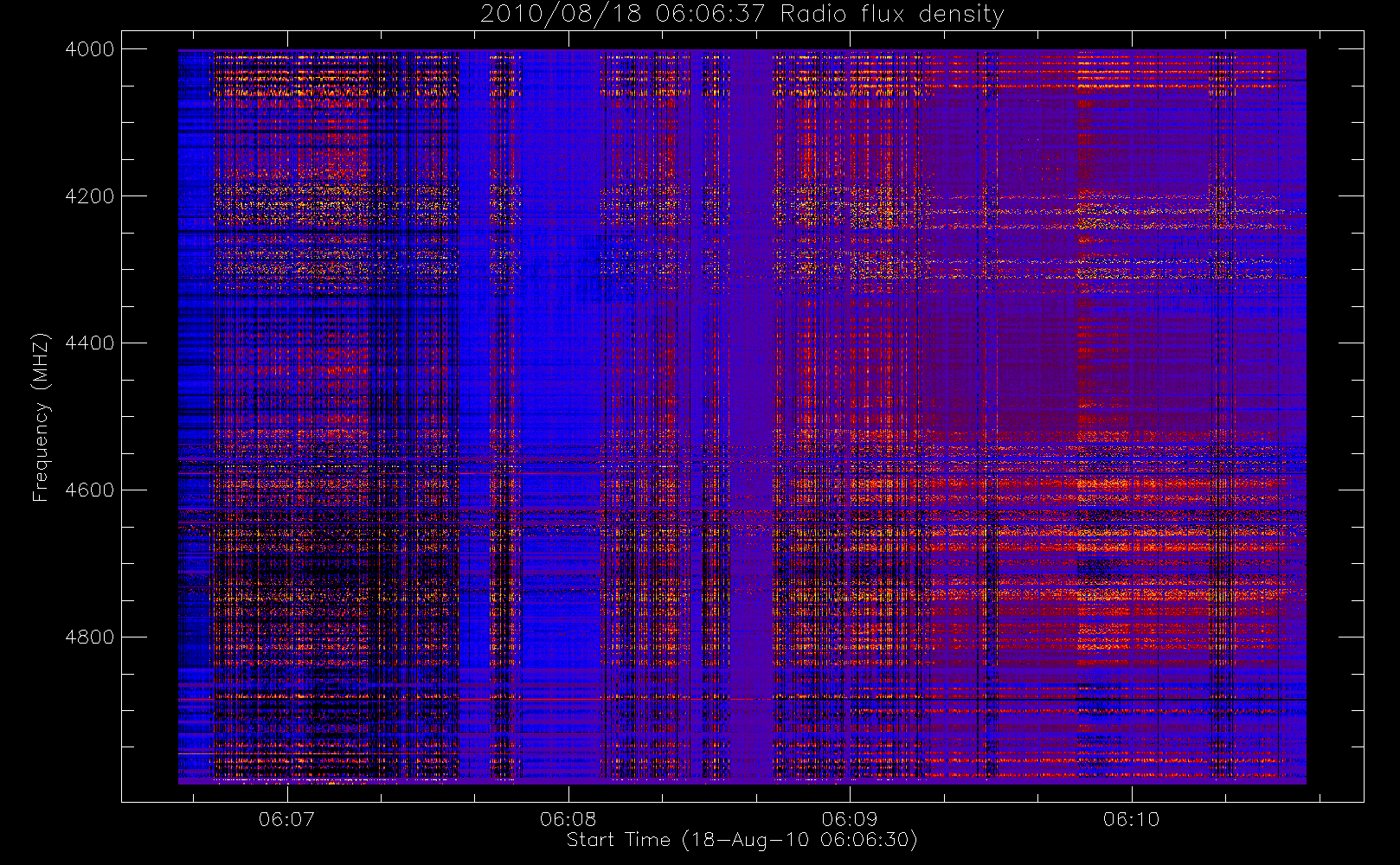The height and width of the screenshot is (865, 1400).
Task: Click the 'Start Time (18-Aug-10 06:06:30)' axis label
Action: click(x=742, y=840)
